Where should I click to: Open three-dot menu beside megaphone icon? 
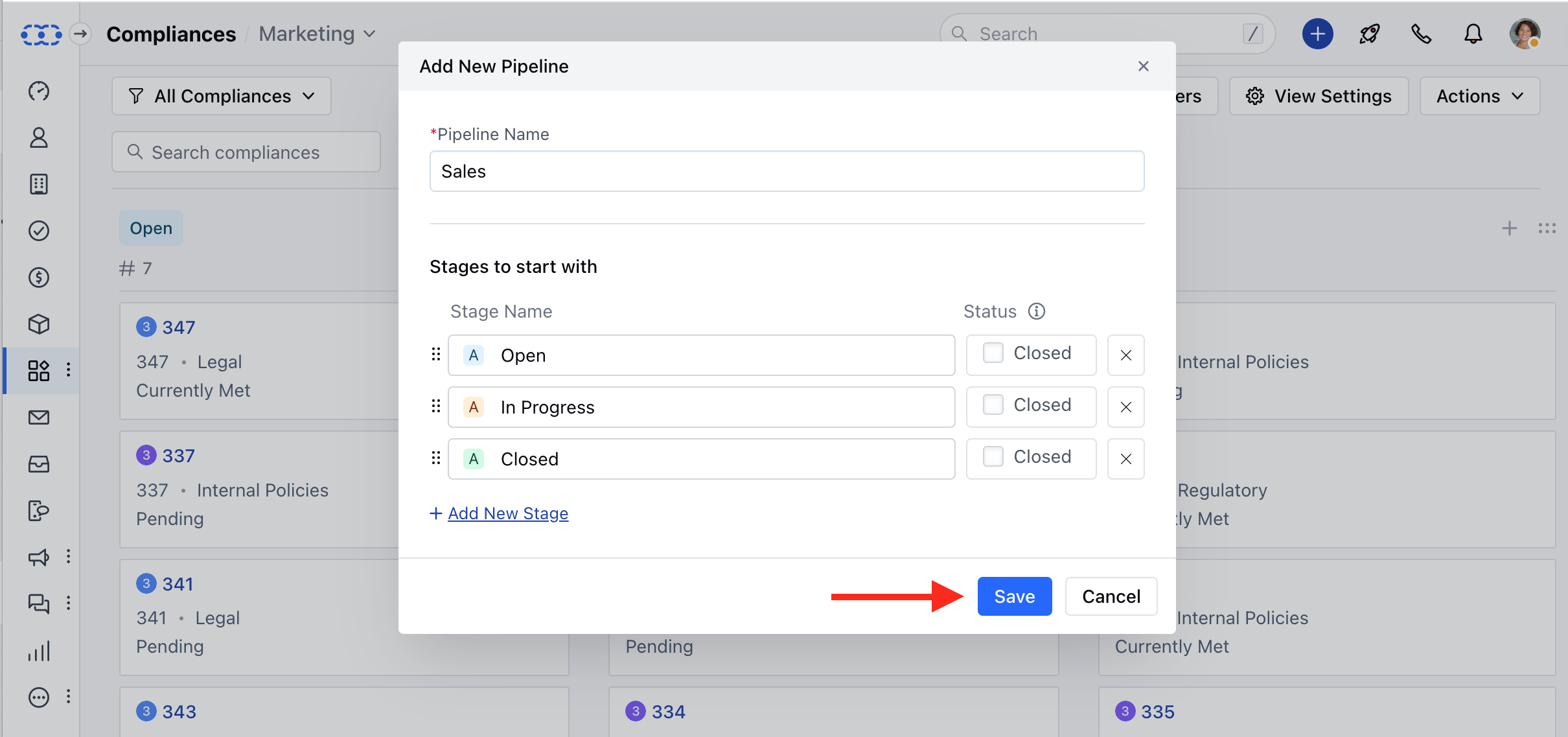69,557
